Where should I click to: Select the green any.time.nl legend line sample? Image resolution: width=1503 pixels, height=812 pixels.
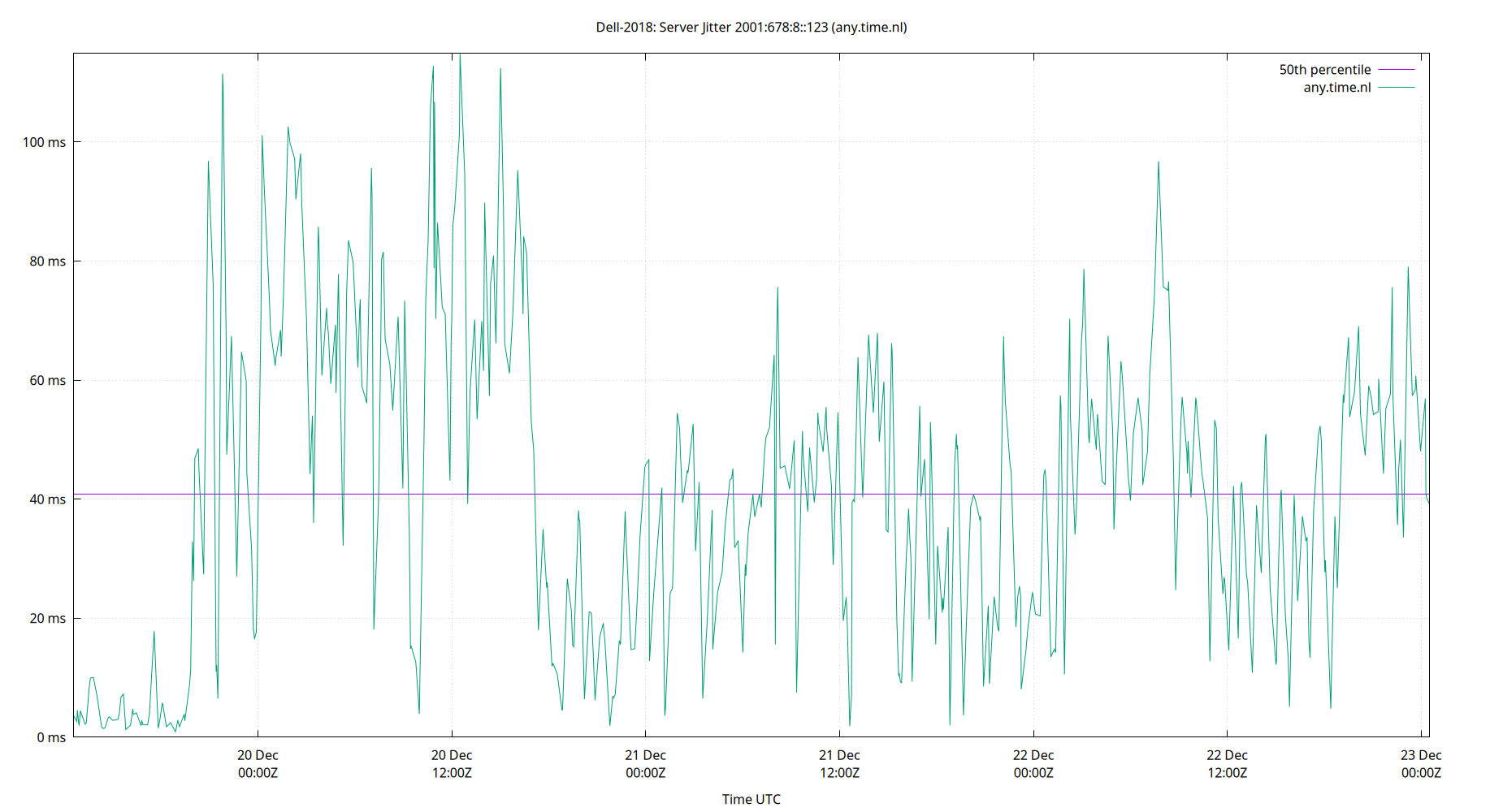point(1396,87)
